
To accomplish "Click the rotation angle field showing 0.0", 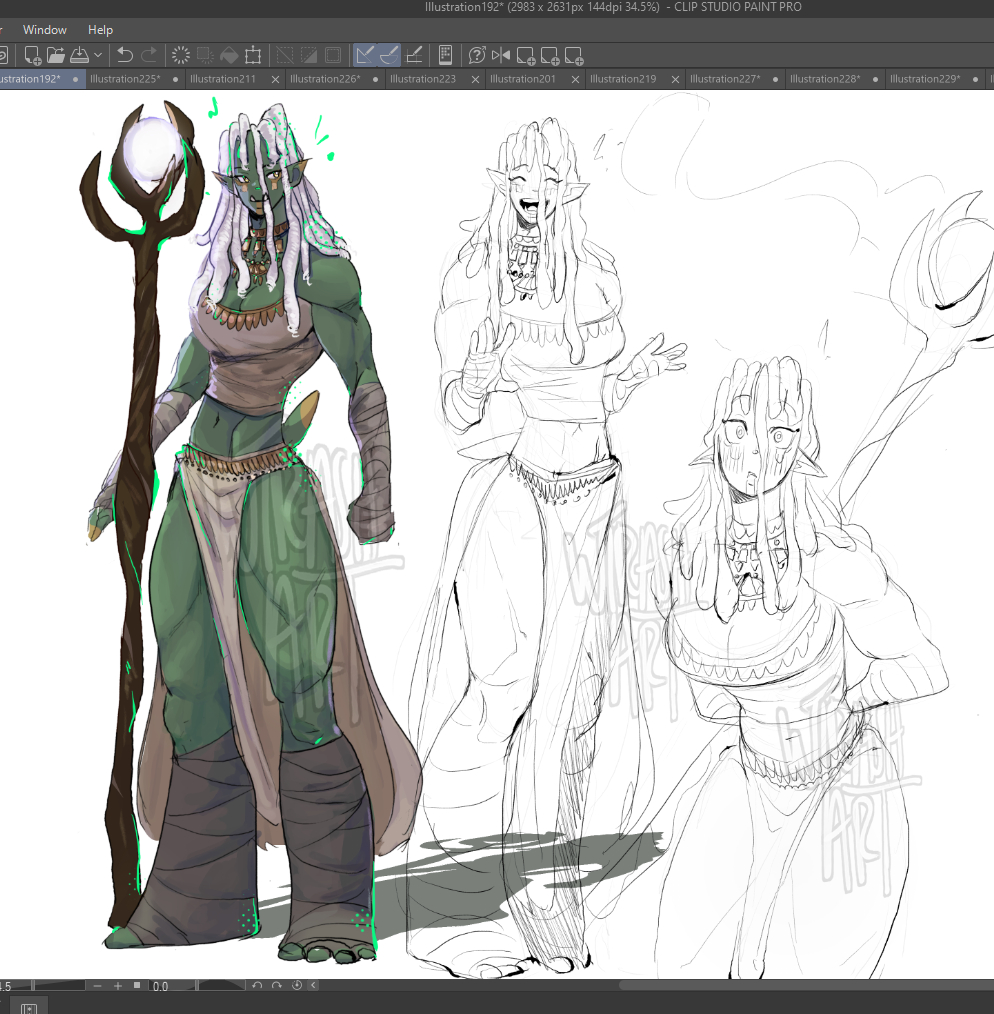I will pos(160,986).
